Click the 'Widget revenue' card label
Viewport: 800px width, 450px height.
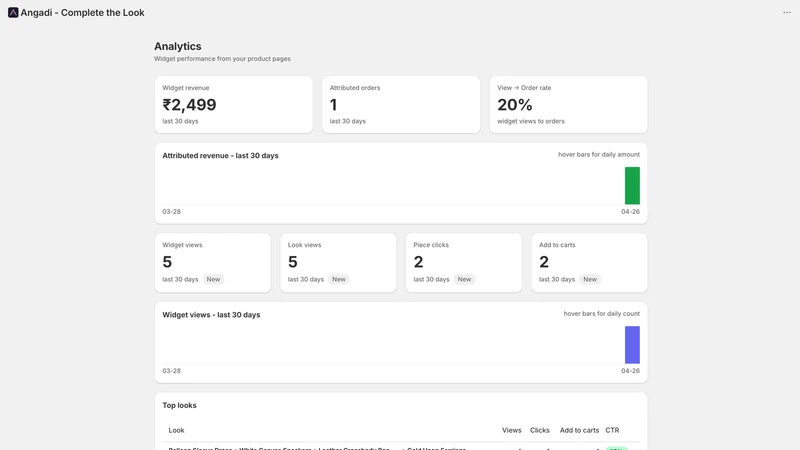pyautogui.click(x=186, y=88)
